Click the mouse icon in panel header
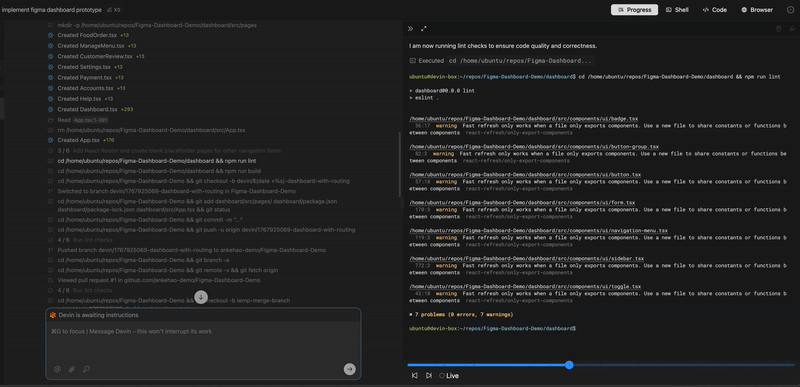 (779, 29)
